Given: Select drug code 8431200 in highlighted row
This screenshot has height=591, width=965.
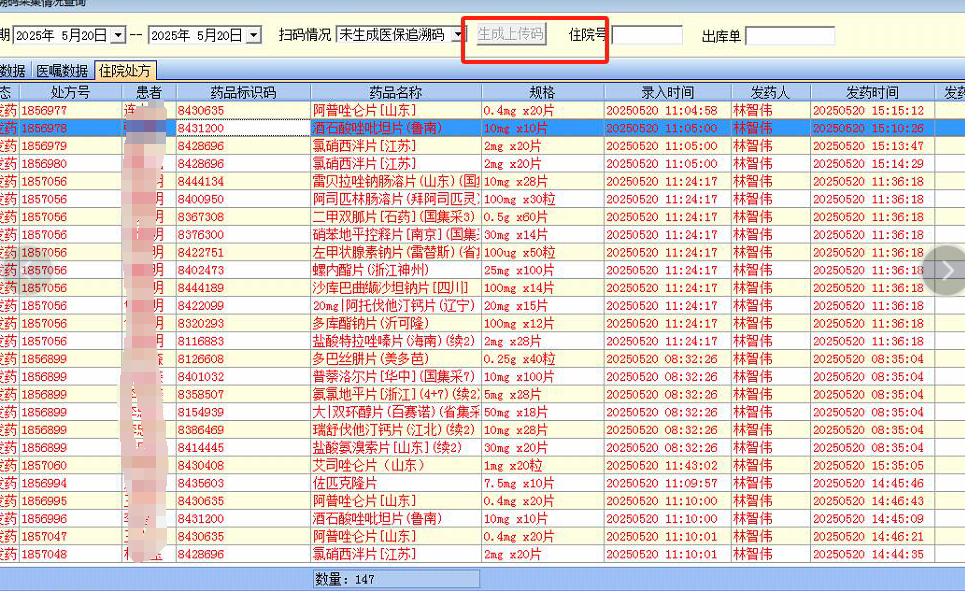Looking at the screenshot, I should pyautogui.click(x=243, y=128).
